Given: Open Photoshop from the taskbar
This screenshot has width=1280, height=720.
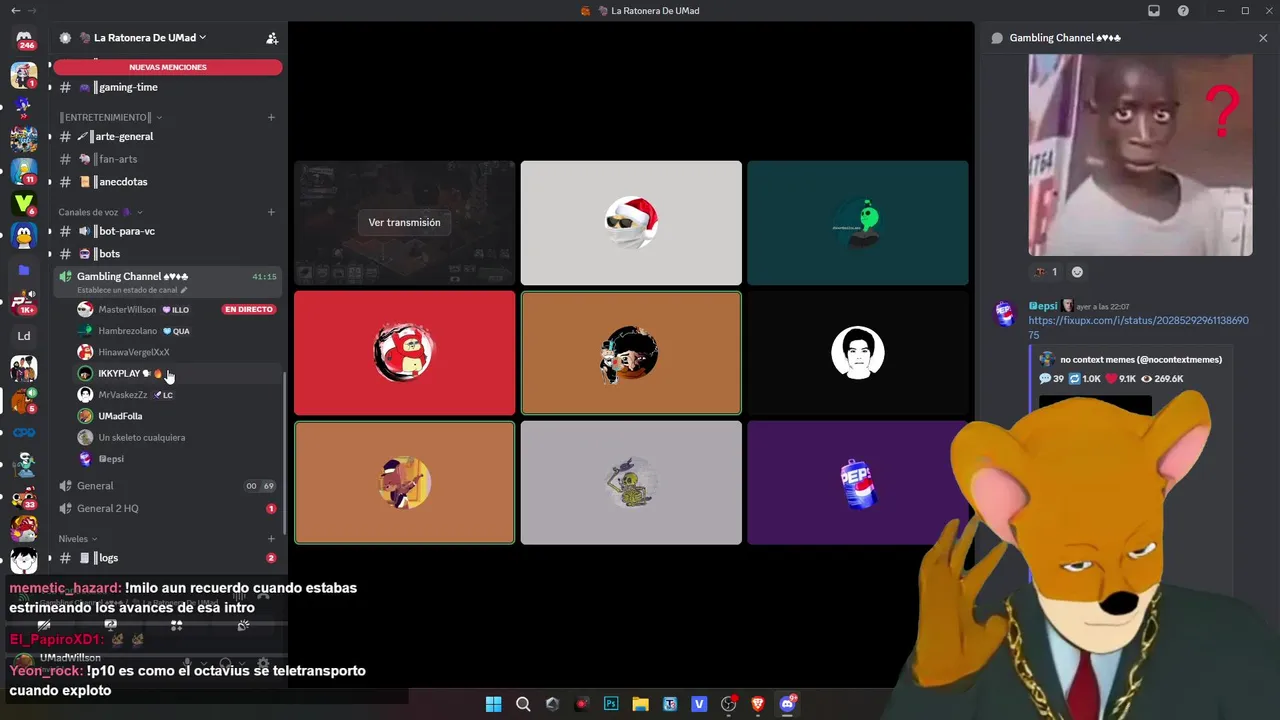Looking at the screenshot, I should coord(611,704).
